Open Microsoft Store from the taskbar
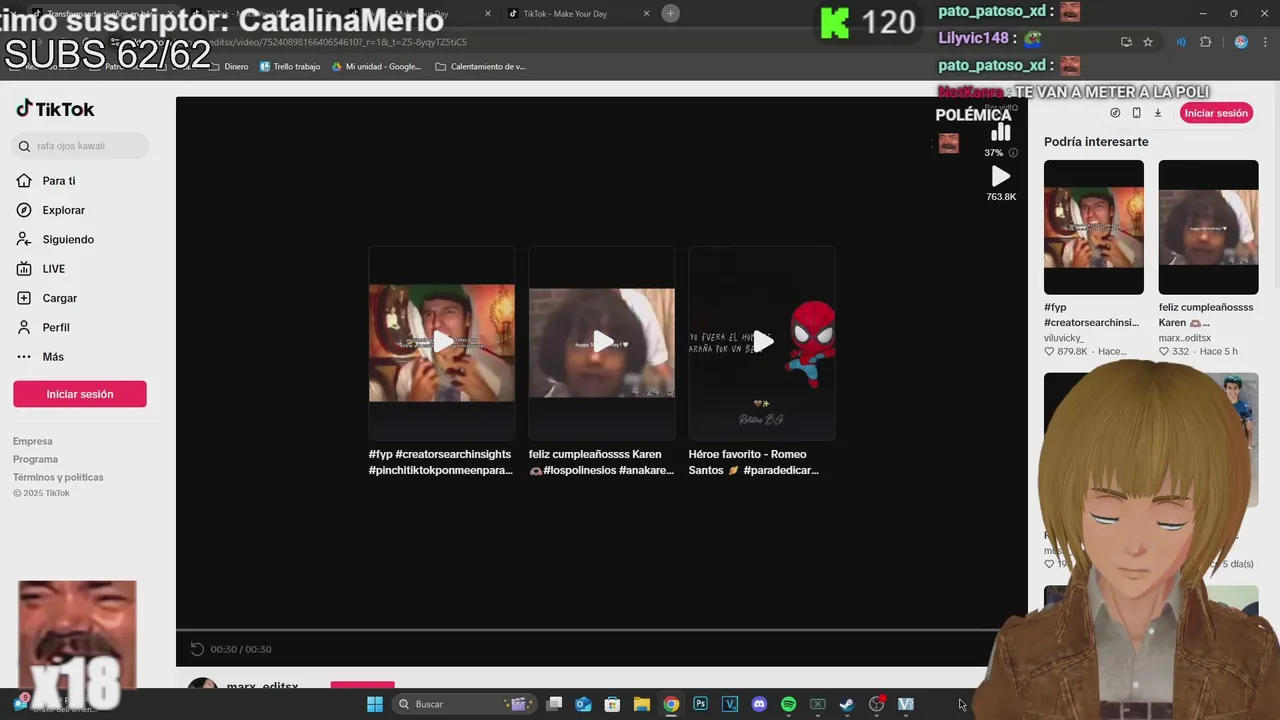1280x720 pixels. (612, 704)
